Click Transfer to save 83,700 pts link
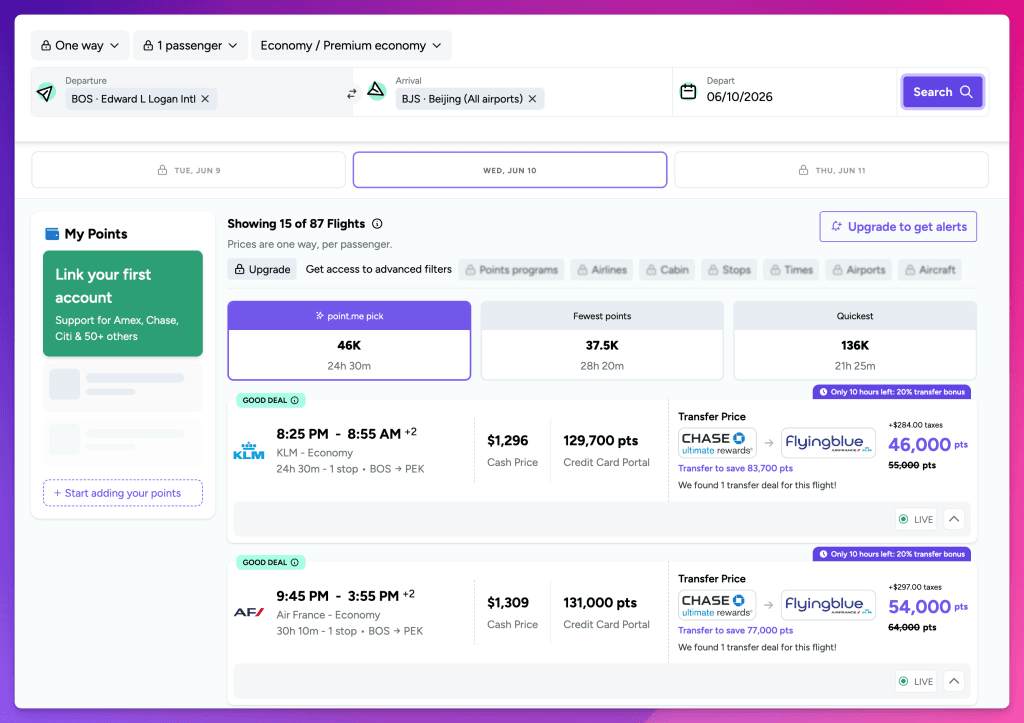This screenshot has height=723, width=1024. coord(735,468)
